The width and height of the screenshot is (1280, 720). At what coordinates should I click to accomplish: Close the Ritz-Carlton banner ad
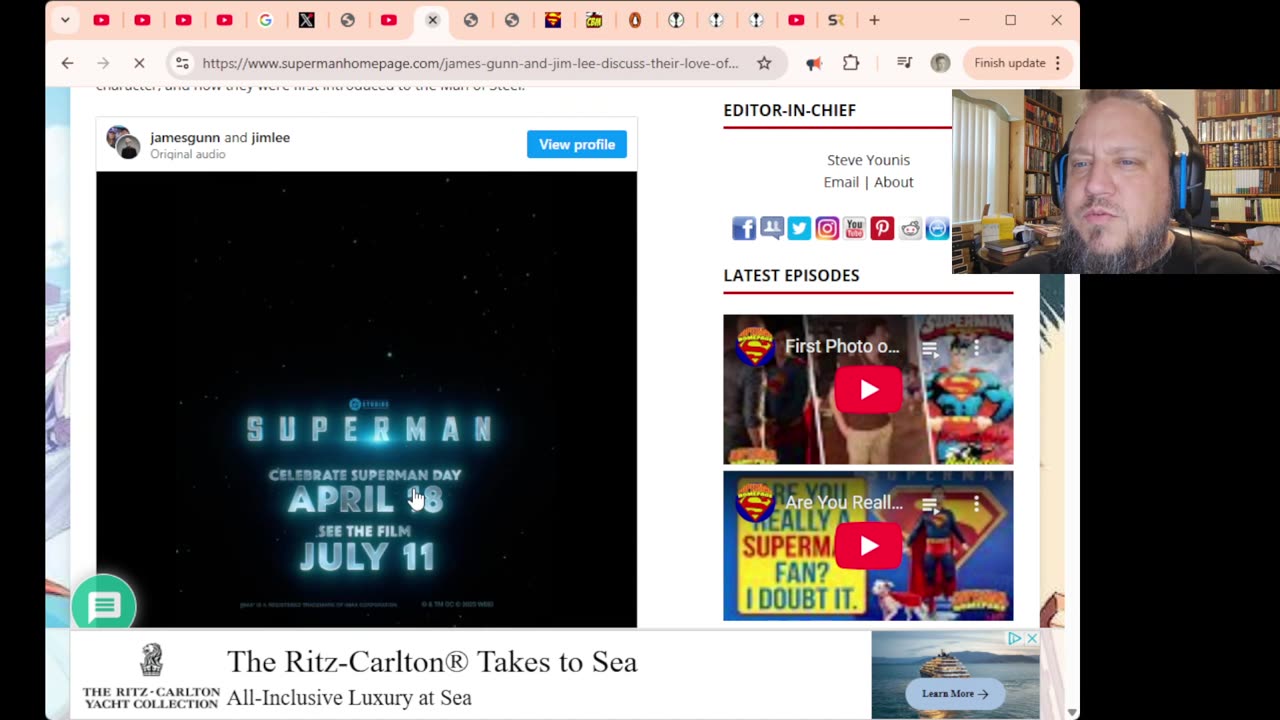pyautogui.click(x=1032, y=638)
